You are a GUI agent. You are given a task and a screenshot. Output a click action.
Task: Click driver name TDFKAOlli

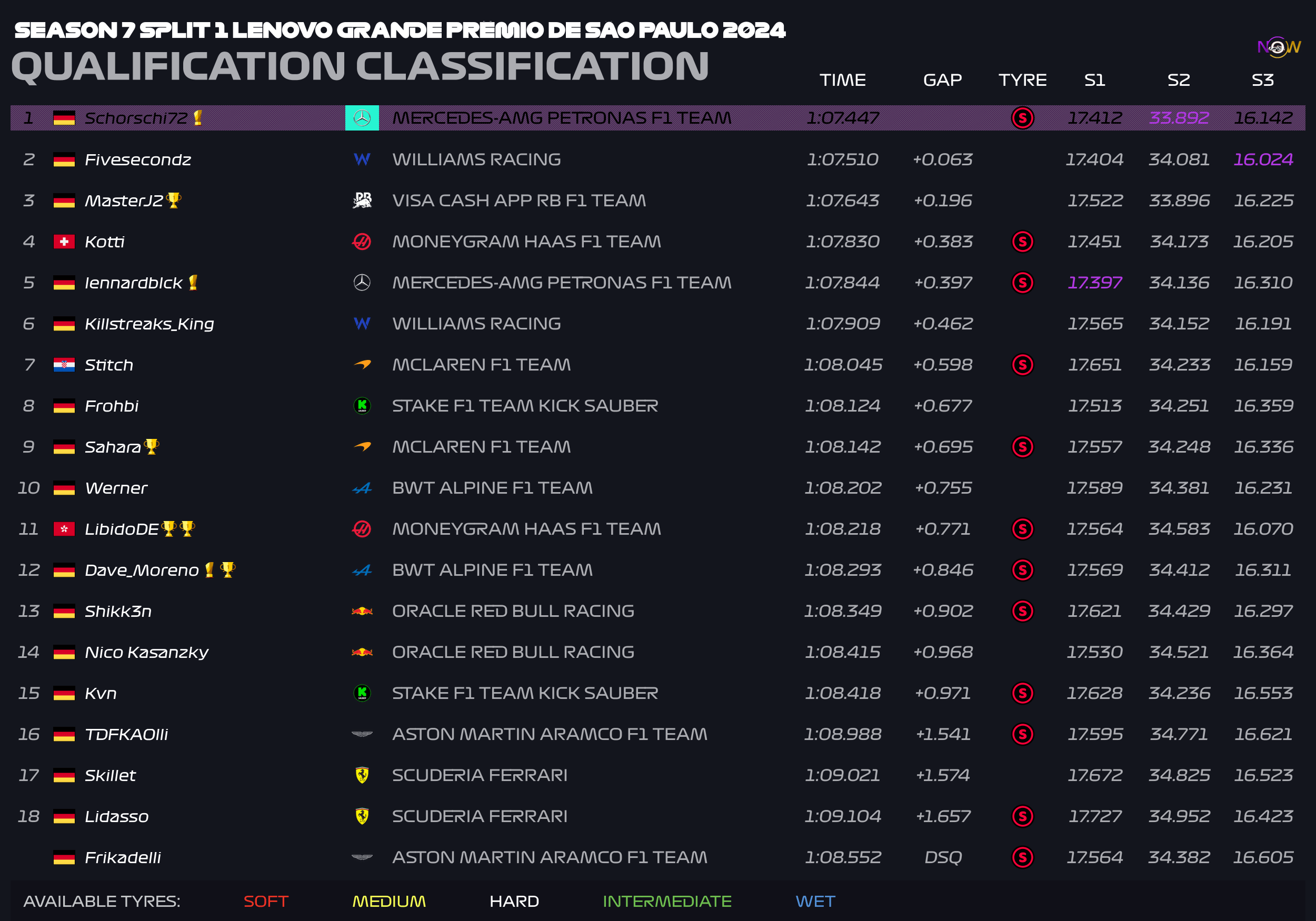point(127,734)
